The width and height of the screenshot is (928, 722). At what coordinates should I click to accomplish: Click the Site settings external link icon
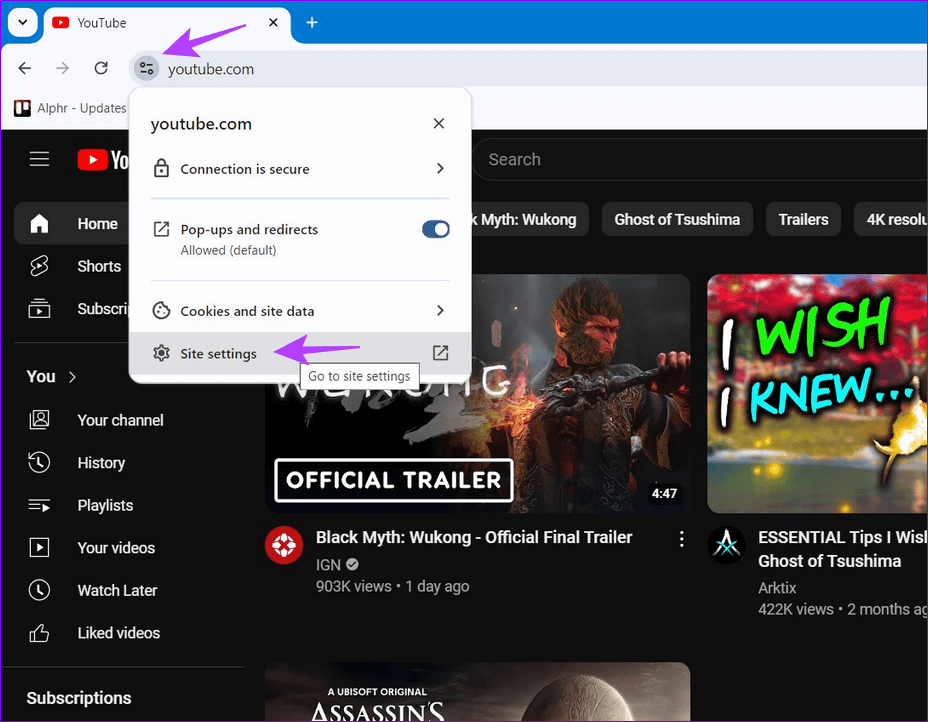click(x=440, y=353)
